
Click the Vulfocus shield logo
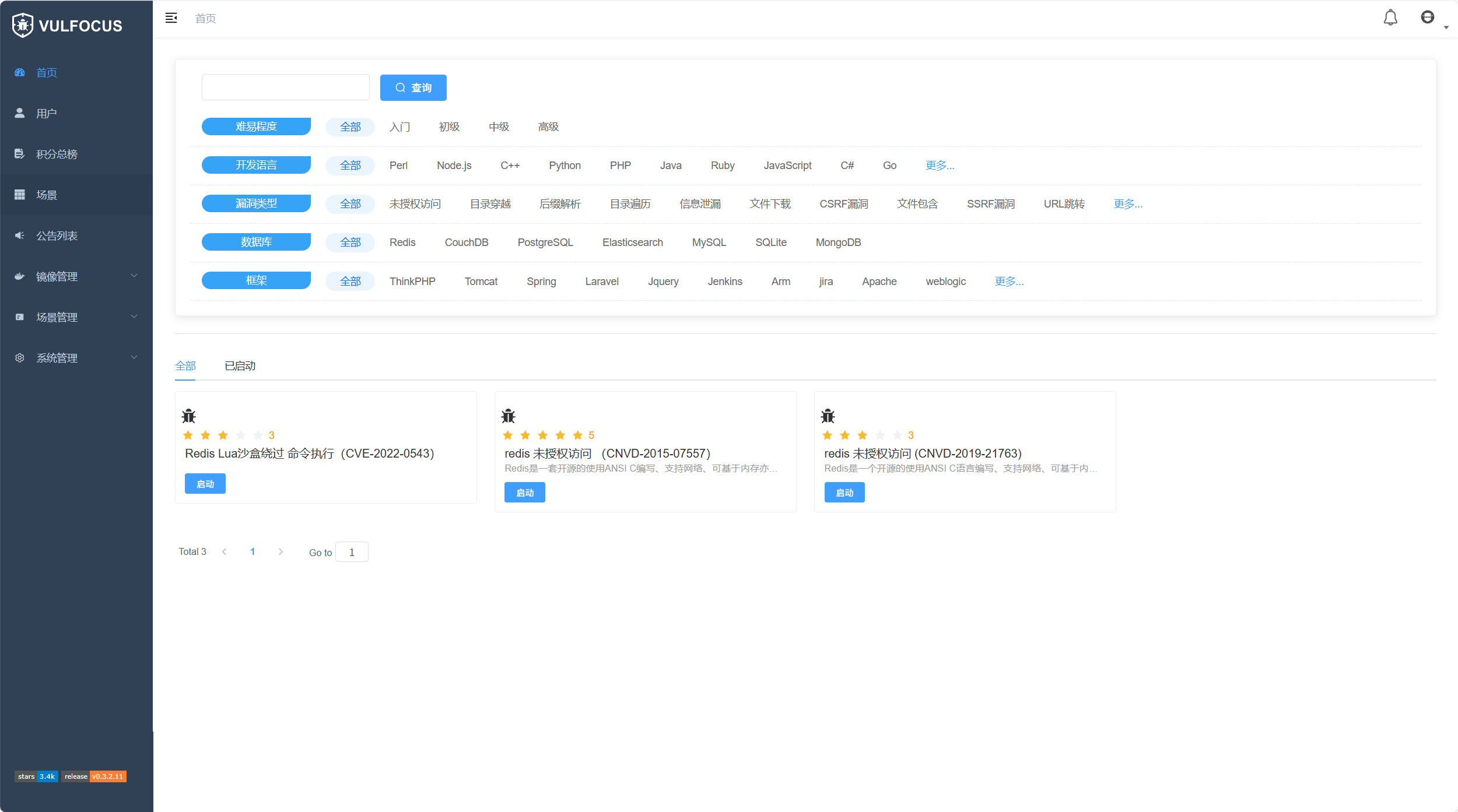pyautogui.click(x=22, y=25)
